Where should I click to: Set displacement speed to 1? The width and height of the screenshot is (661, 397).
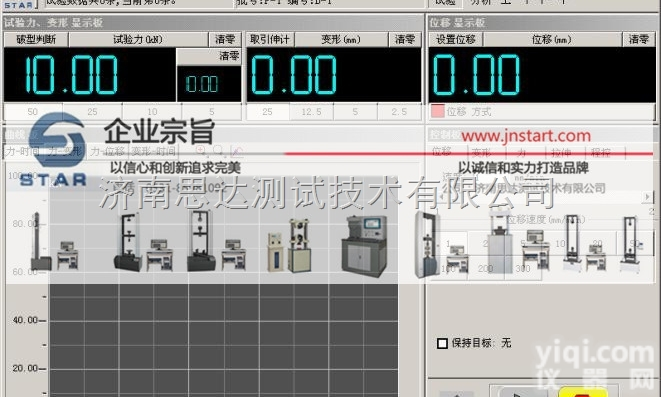[449, 244]
